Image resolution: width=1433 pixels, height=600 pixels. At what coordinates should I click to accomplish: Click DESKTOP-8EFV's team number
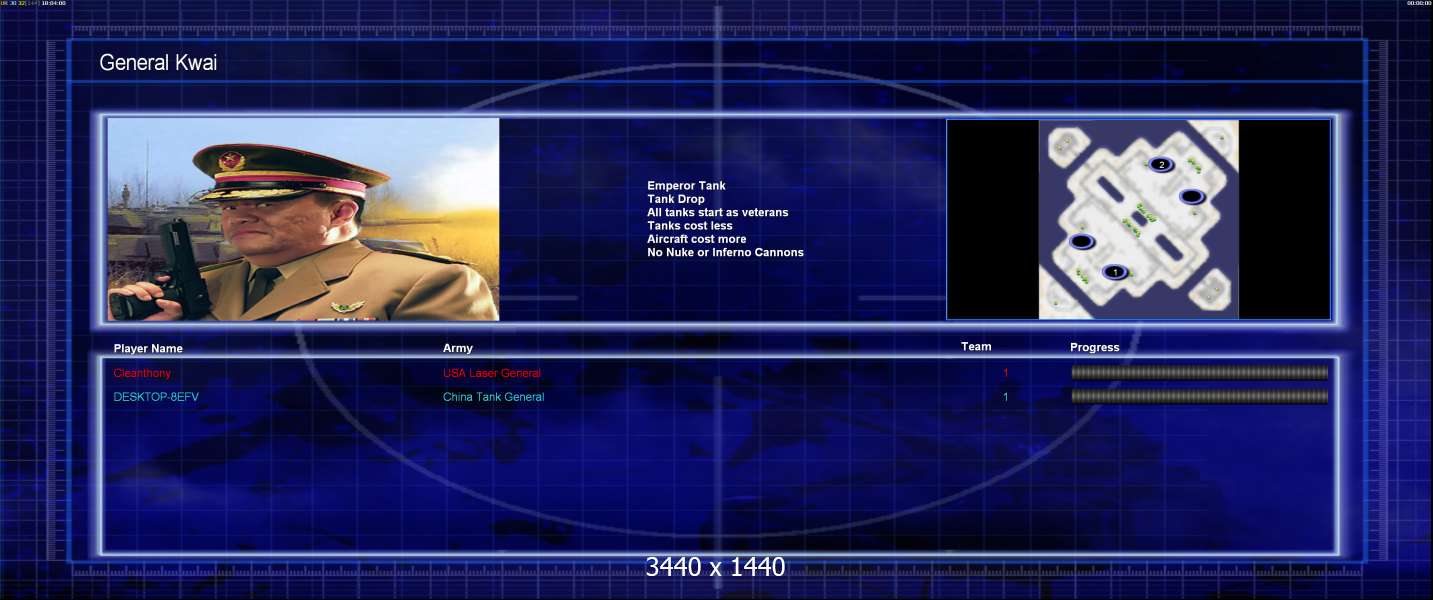coord(1006,397)
